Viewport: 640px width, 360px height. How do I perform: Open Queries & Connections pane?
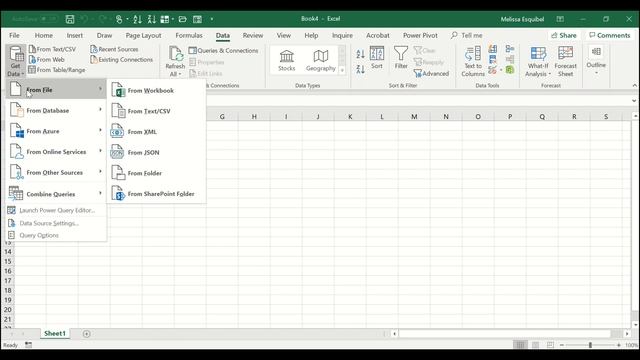pyautogui.click(x=224, y=51)
